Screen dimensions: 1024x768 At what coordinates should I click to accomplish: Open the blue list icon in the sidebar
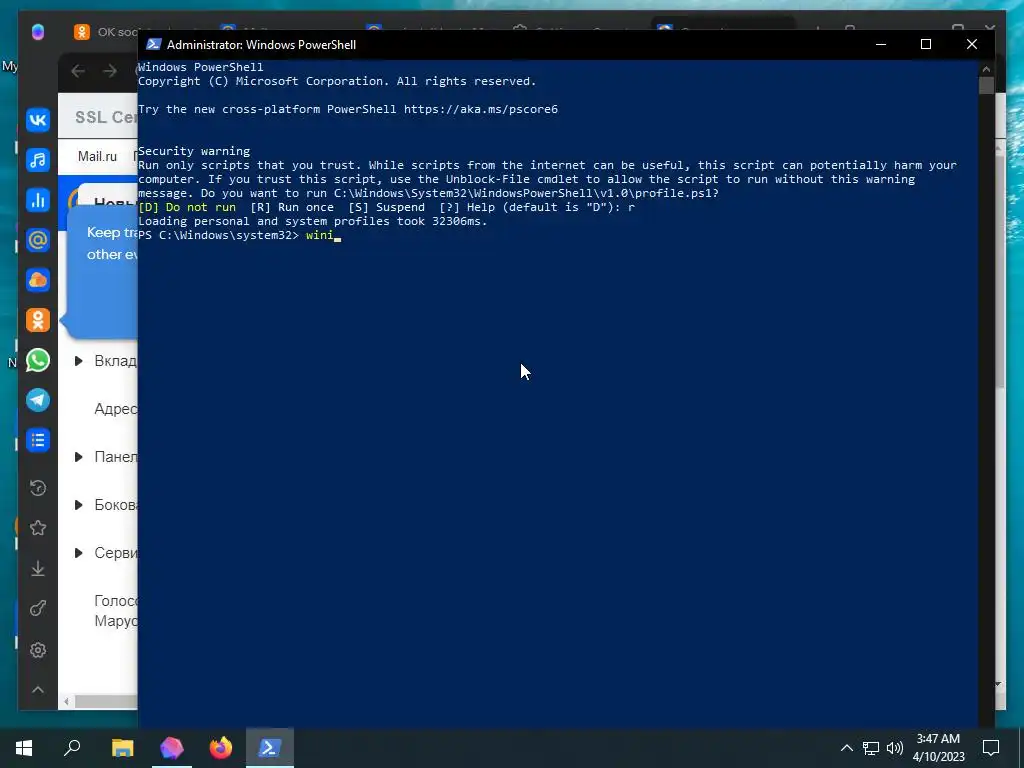38,440
